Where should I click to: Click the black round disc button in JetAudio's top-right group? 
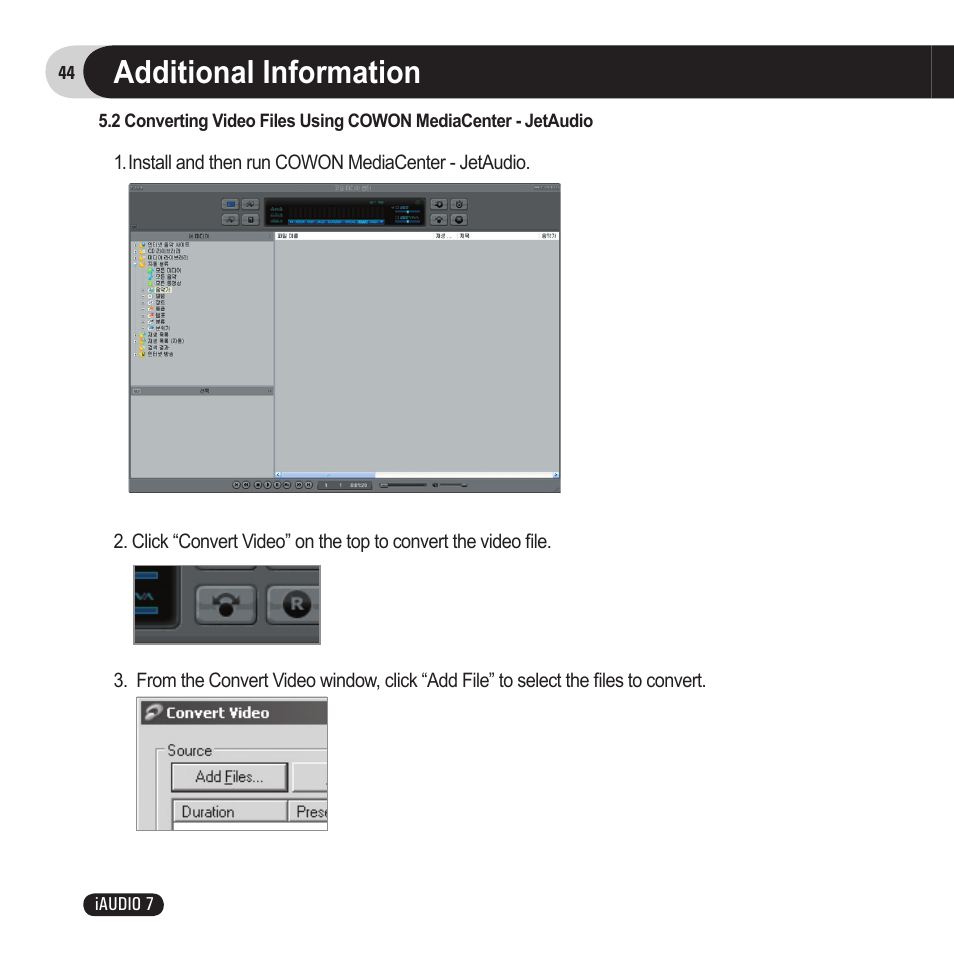pyautogui.click(x=459, y=220)
